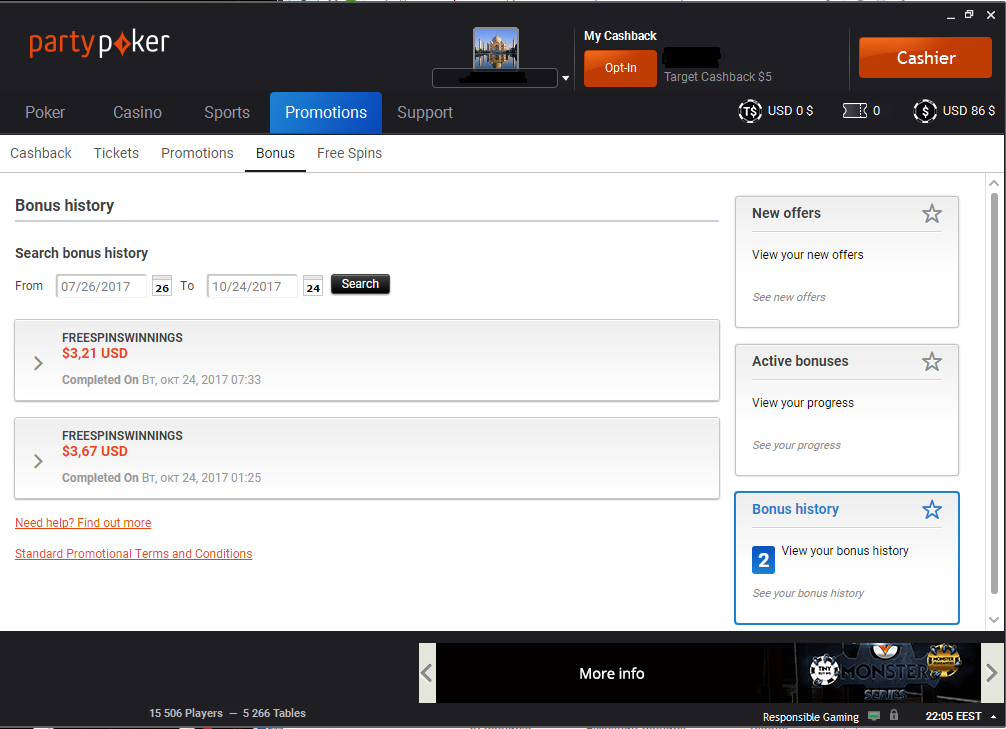Click the lock icon in status bar
The width and height of the screenshot is (1006, 729).
(x=894, y=715)
